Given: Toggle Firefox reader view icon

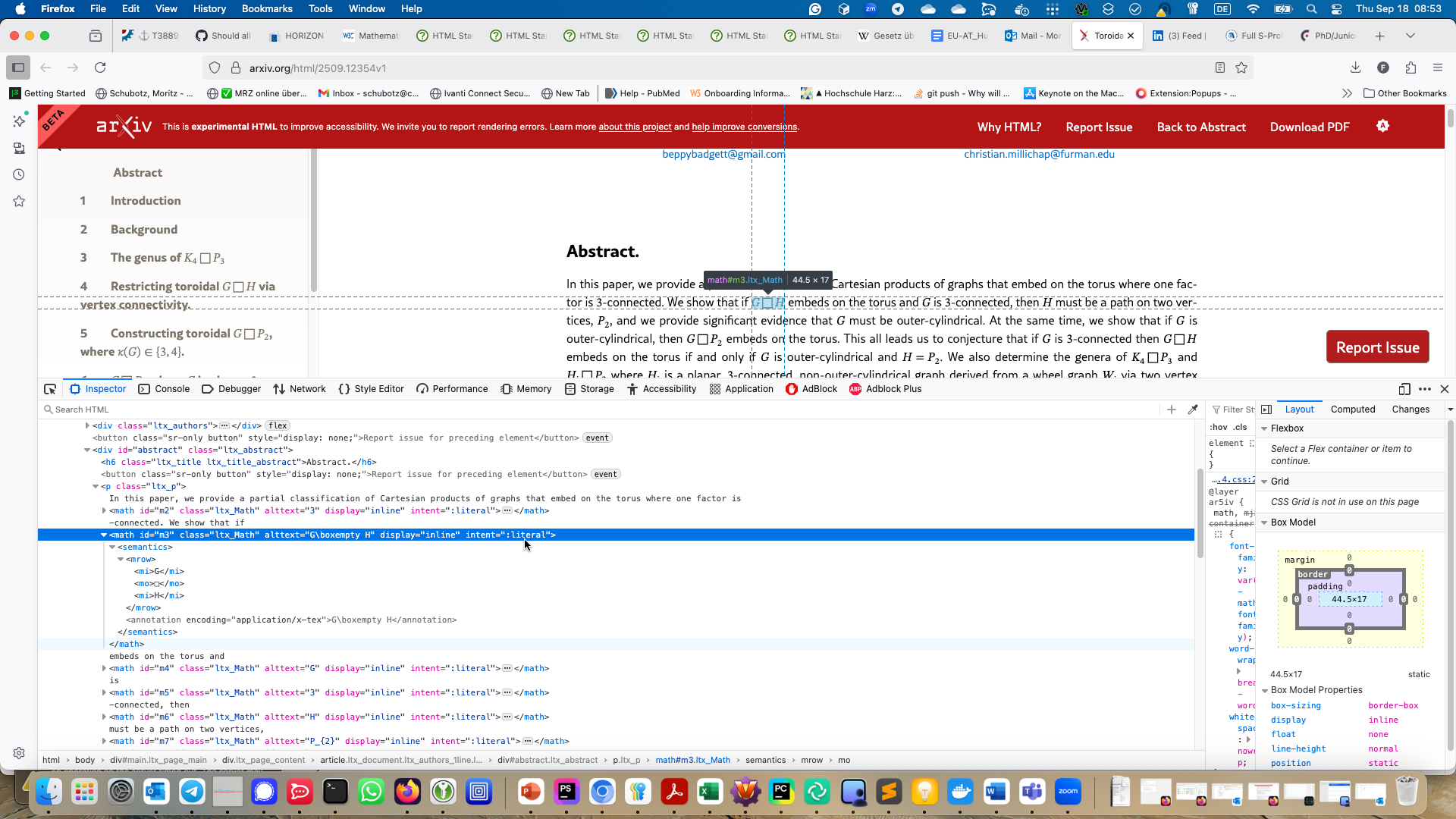Looking at the screenshot, I should [x=1220, y=67].
